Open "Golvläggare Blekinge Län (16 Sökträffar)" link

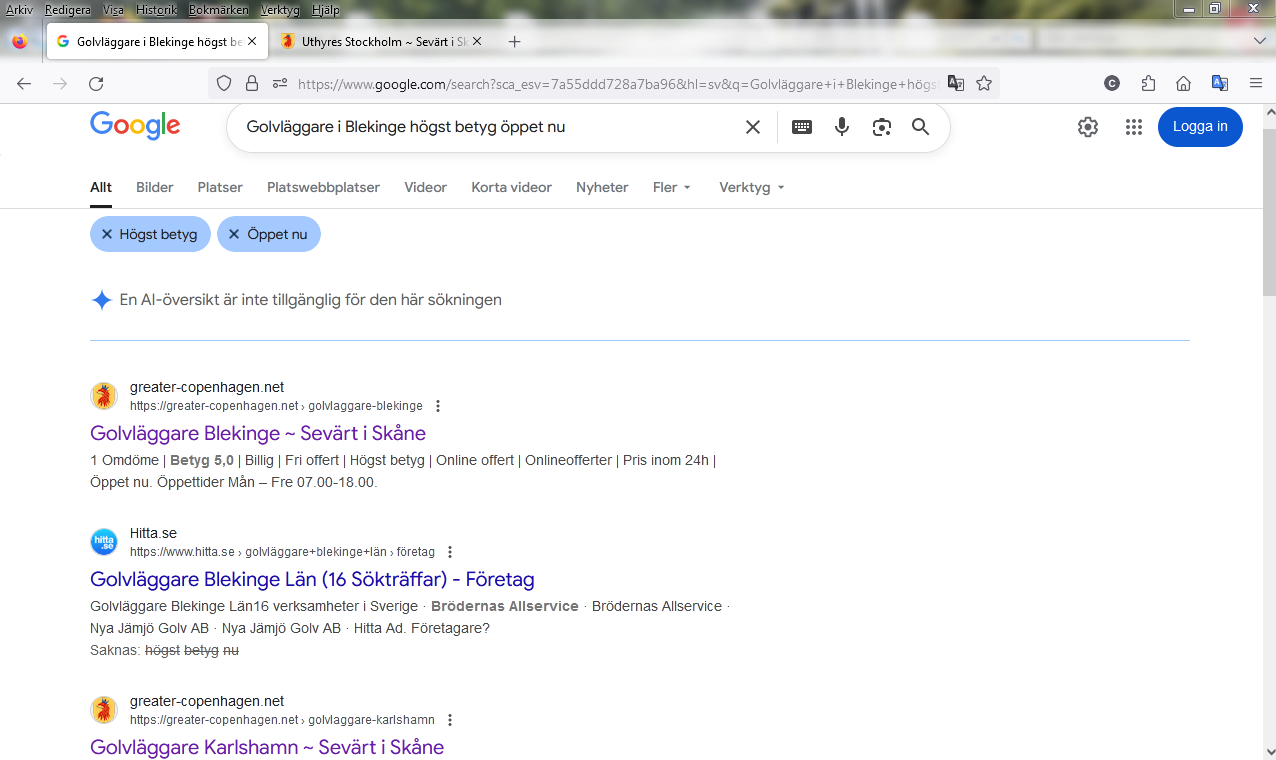pyautogui.click(x=312, y=579)
